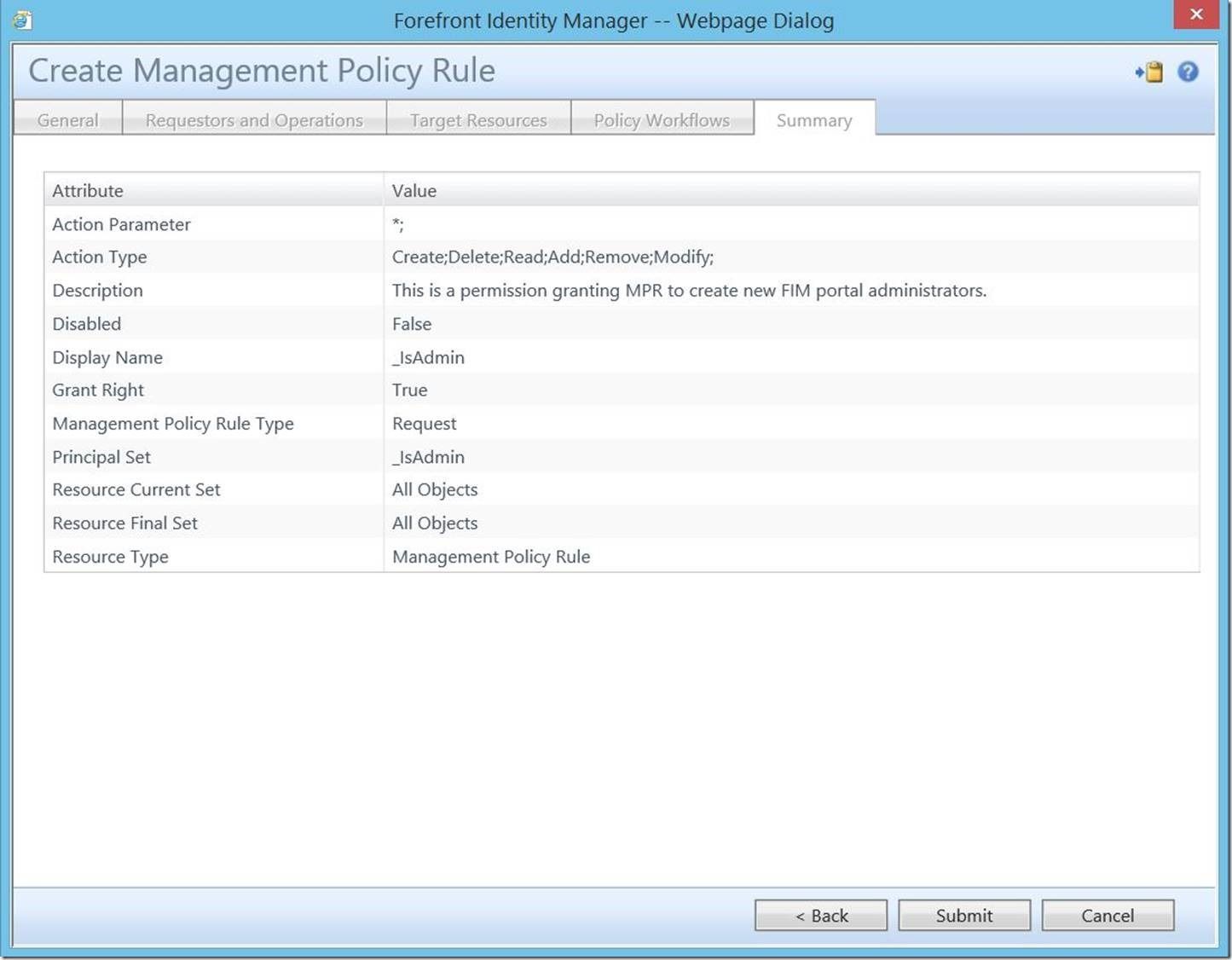Submit the management policy rule

(964, 916)
